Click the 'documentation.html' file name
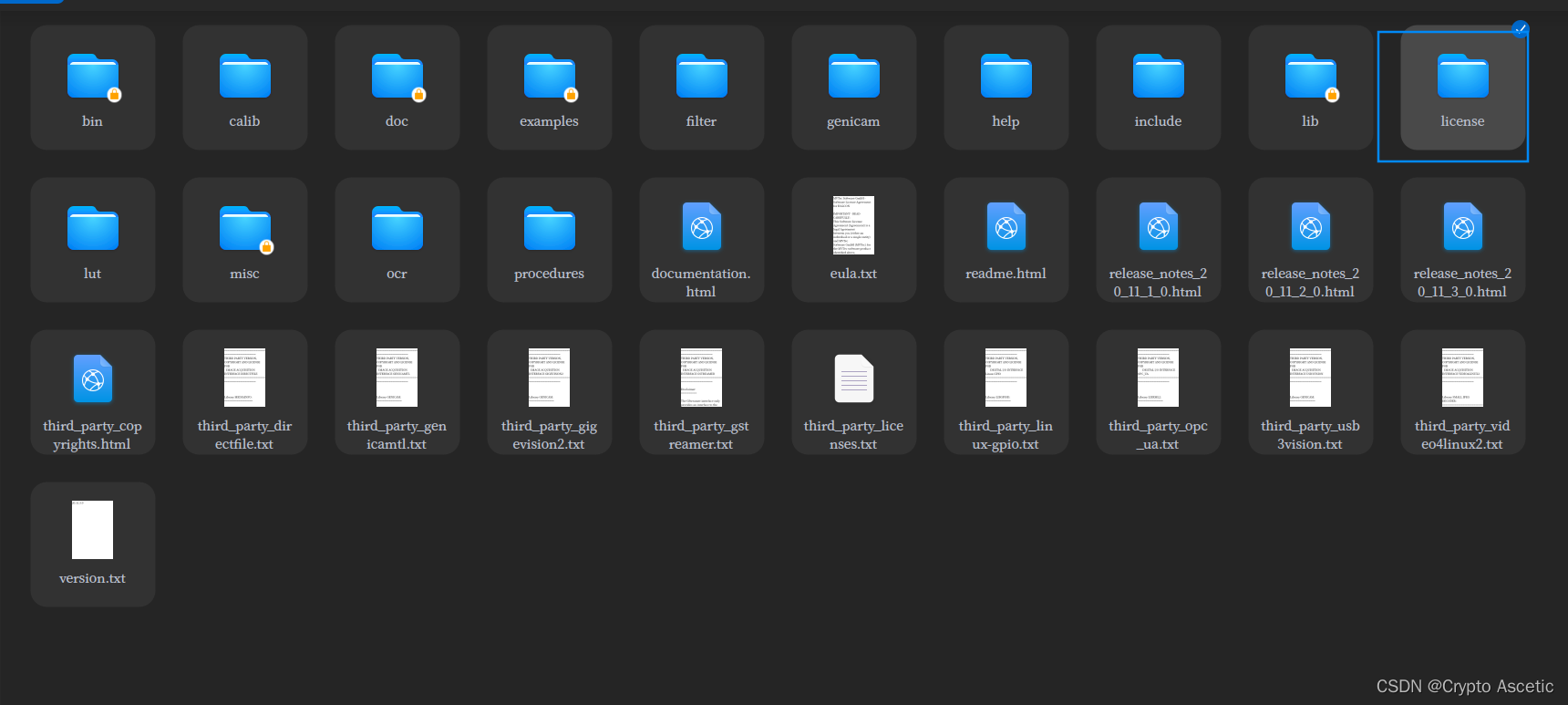The width and height of the screenshot is (1568, 705). 702,283
